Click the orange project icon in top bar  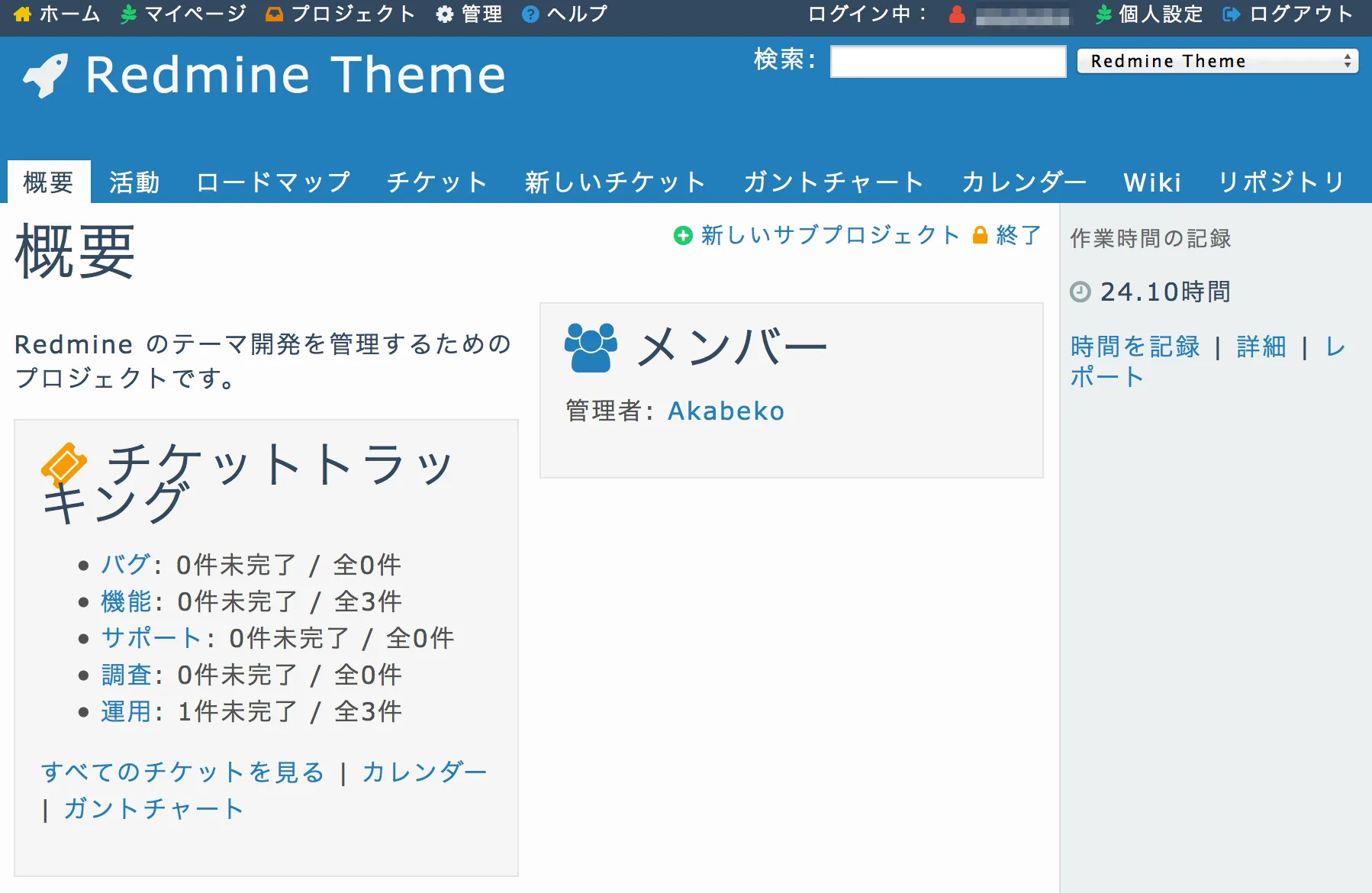pyautogui.click(x=274, y=15)
